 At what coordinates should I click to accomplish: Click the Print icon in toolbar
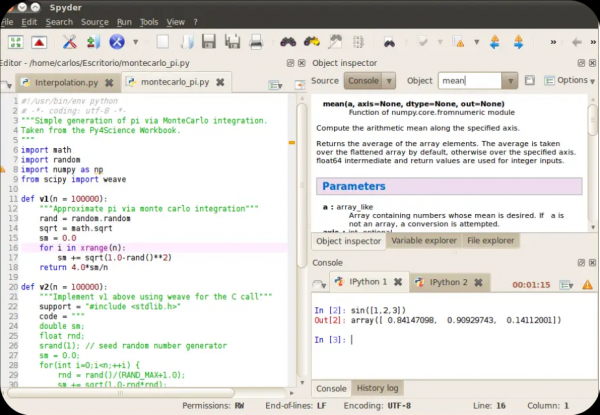[256, 42]
